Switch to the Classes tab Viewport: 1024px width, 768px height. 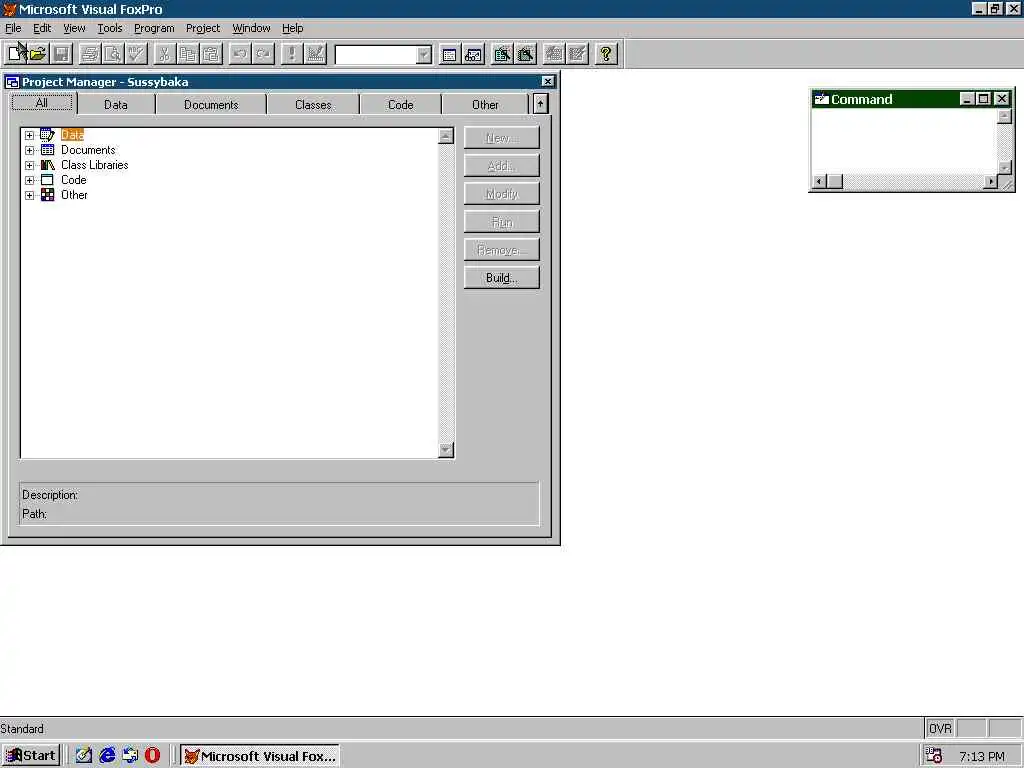coord(313,104)
